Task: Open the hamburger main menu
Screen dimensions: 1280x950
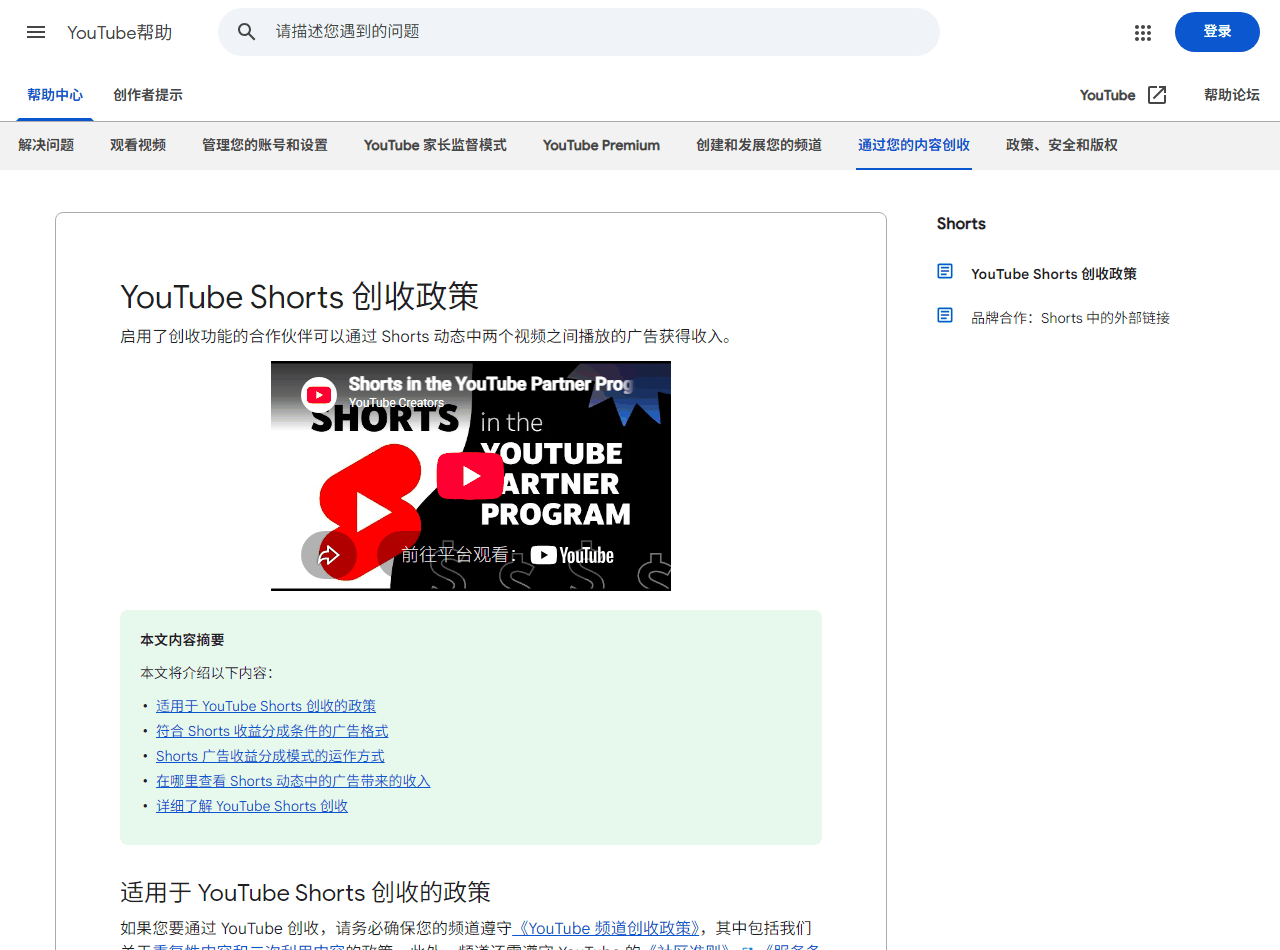Action: (36, 32)
